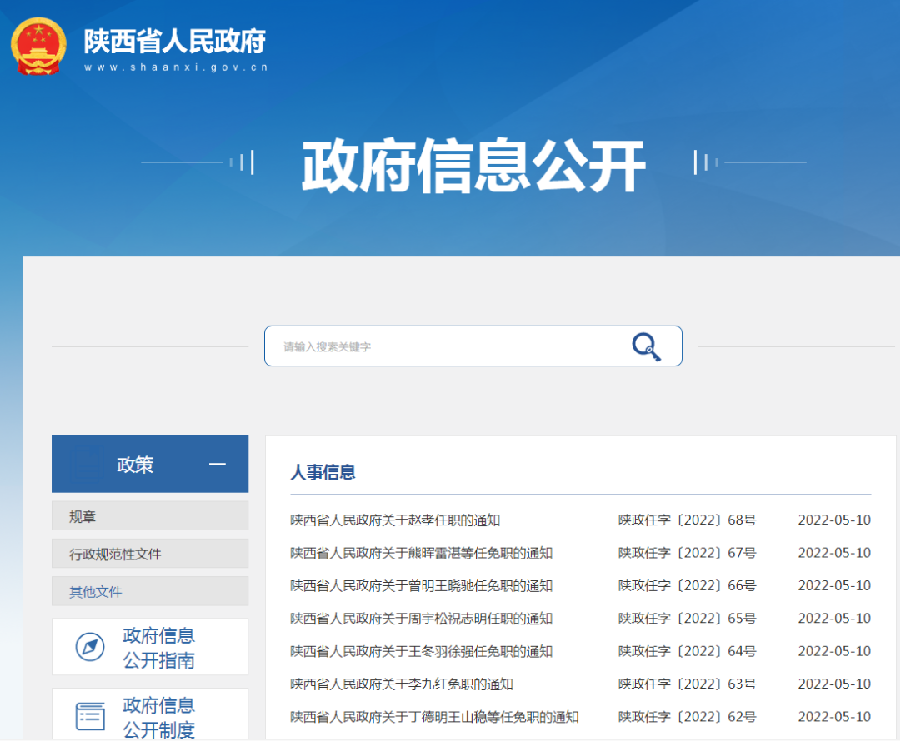Screen dimensions: 900x741
Task: Open the 丁德明王山稳等任免职 notice
Action: coord(434,717)
